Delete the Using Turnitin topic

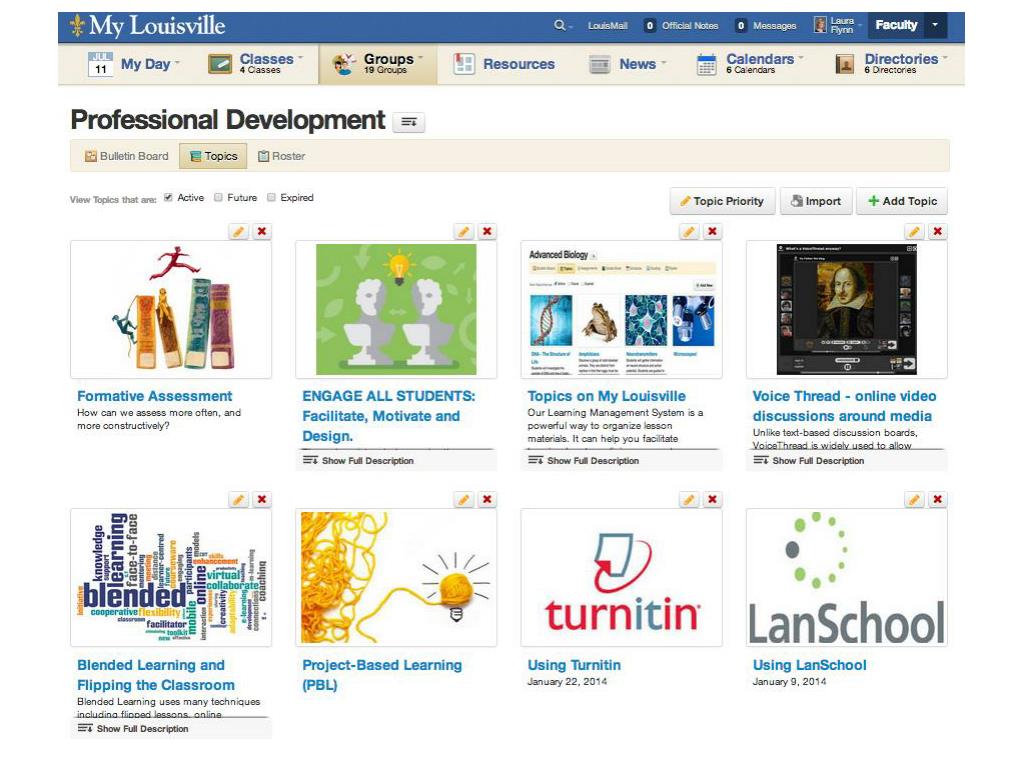[x=712, y=500]
